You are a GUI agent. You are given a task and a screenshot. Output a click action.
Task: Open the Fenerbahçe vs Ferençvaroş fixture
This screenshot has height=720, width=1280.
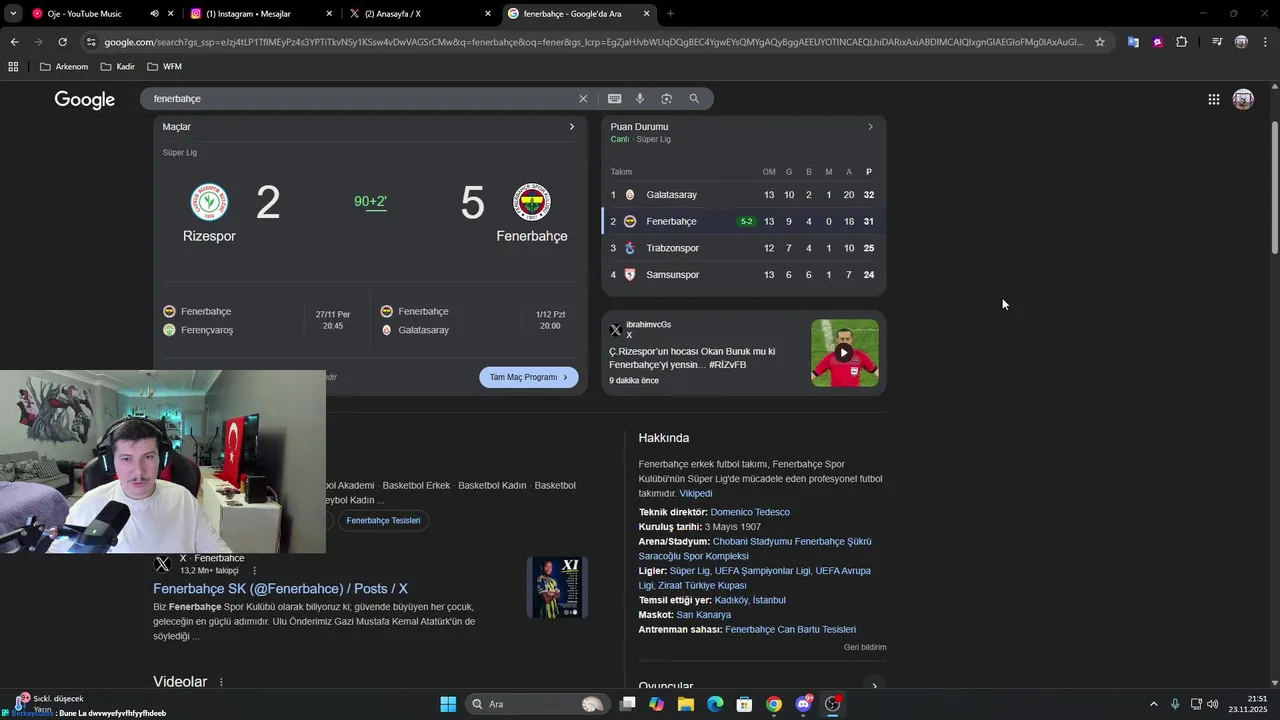(259, 321)
